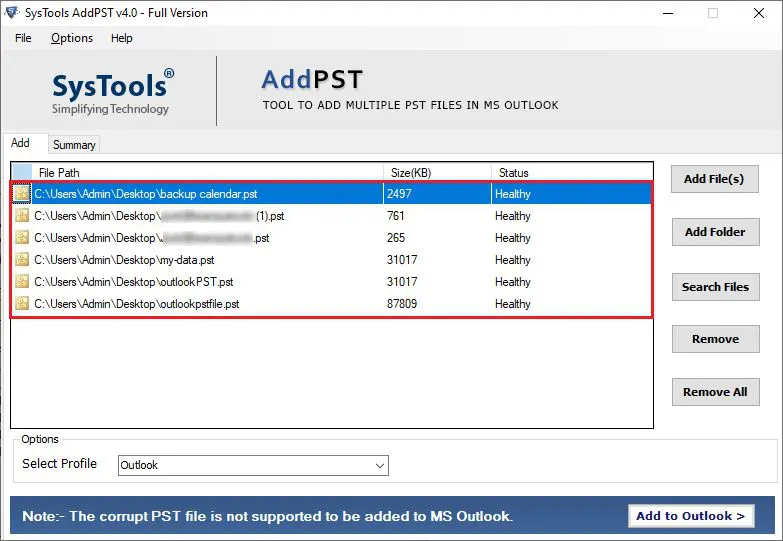Click the PST icon for outlookPST.pst
Image resolution: width=783 pixels, height=541 pixels.
21,281
